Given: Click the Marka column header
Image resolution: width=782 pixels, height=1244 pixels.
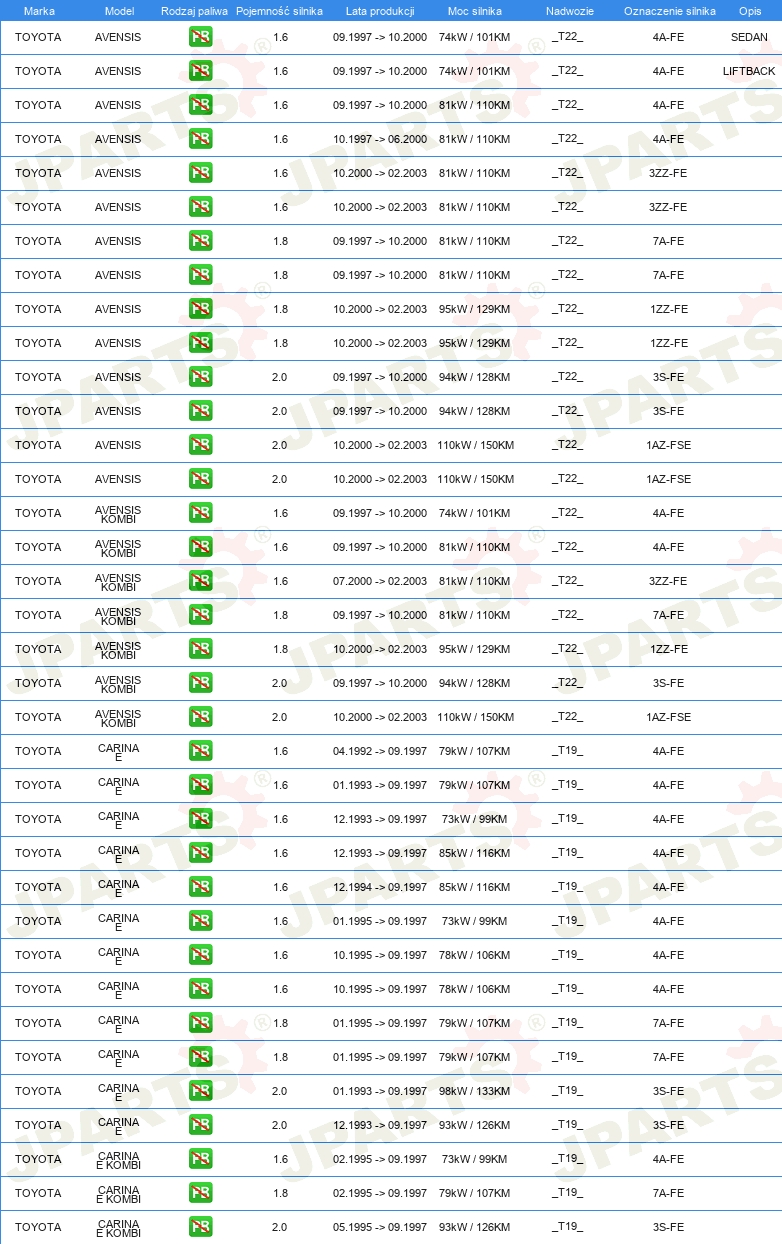Looking at the screenshot, I should click(x=39, y=11).
